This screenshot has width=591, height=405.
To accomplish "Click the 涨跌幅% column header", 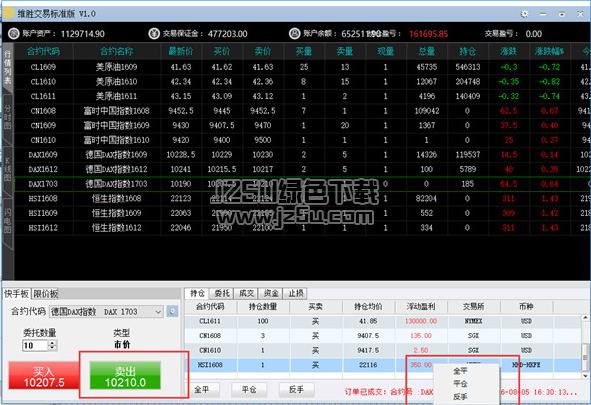I will click(550, 51).
